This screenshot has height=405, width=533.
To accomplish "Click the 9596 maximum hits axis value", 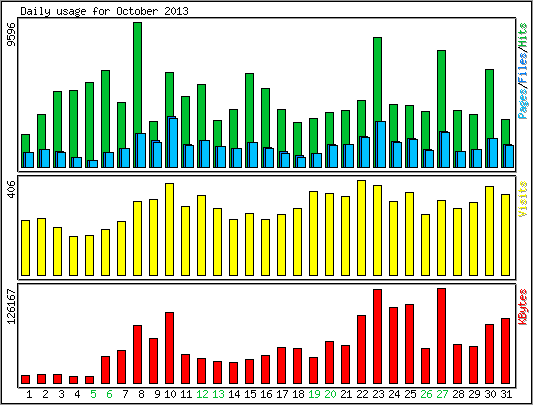I will [11, 34].
